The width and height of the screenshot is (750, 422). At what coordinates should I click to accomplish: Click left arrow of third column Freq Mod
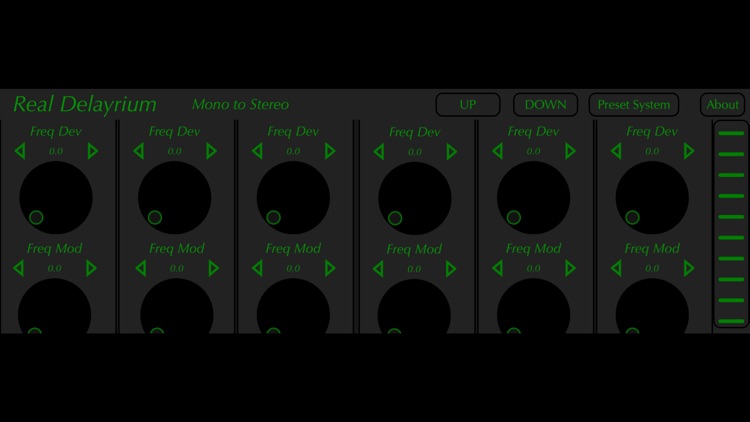pyautogui.click(x=257, y=268)
